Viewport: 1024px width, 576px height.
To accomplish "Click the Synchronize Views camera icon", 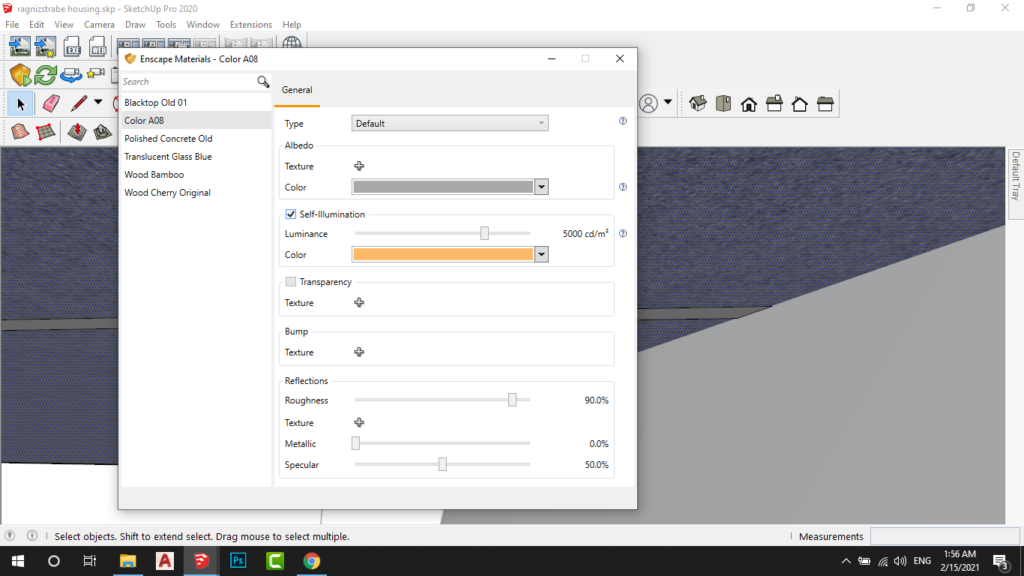I will coord(71,75).
